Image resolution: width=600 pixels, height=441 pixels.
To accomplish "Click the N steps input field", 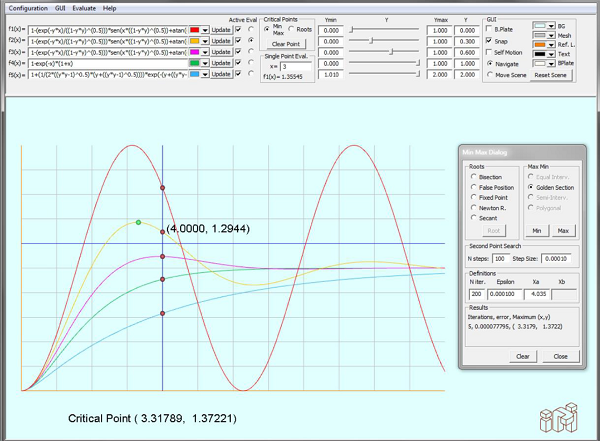I will tap(499, 258).
